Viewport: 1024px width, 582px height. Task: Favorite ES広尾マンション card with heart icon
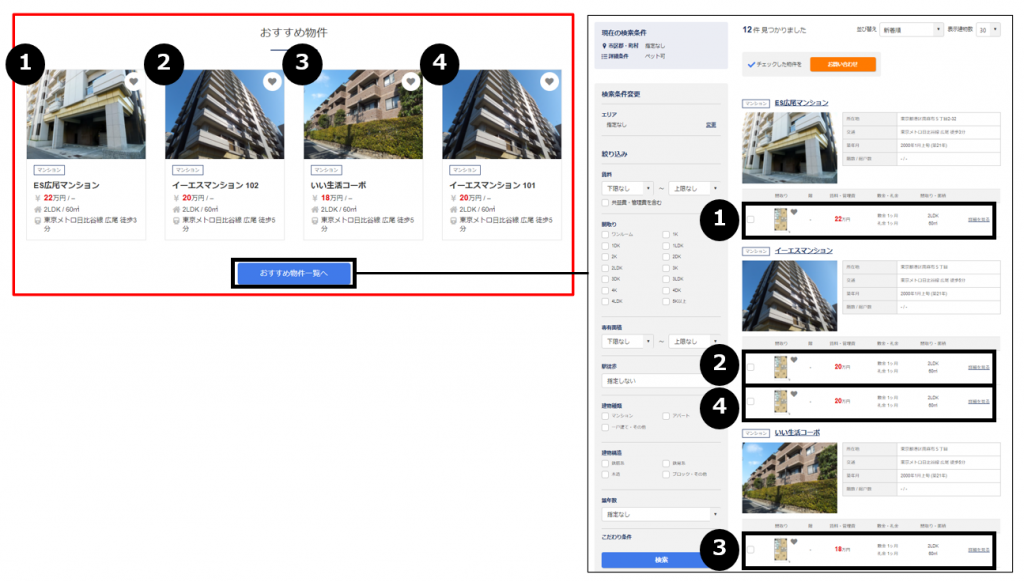coord(133,82)
